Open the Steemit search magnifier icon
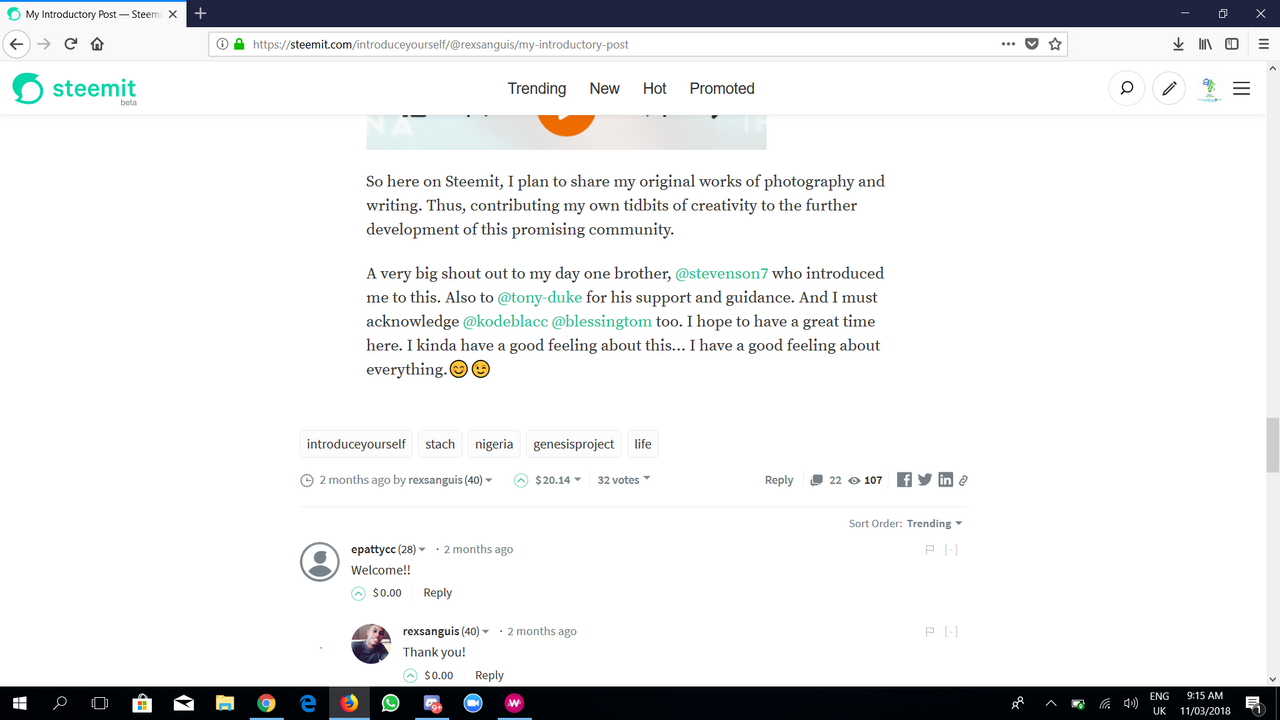The image size is (1280, 720). (x=1126, y=88)
